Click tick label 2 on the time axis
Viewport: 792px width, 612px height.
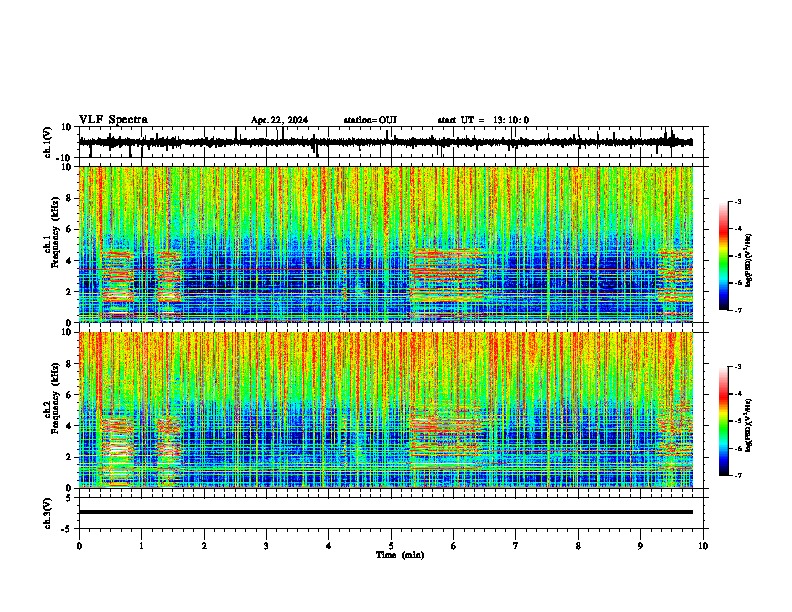pos(204,546)
